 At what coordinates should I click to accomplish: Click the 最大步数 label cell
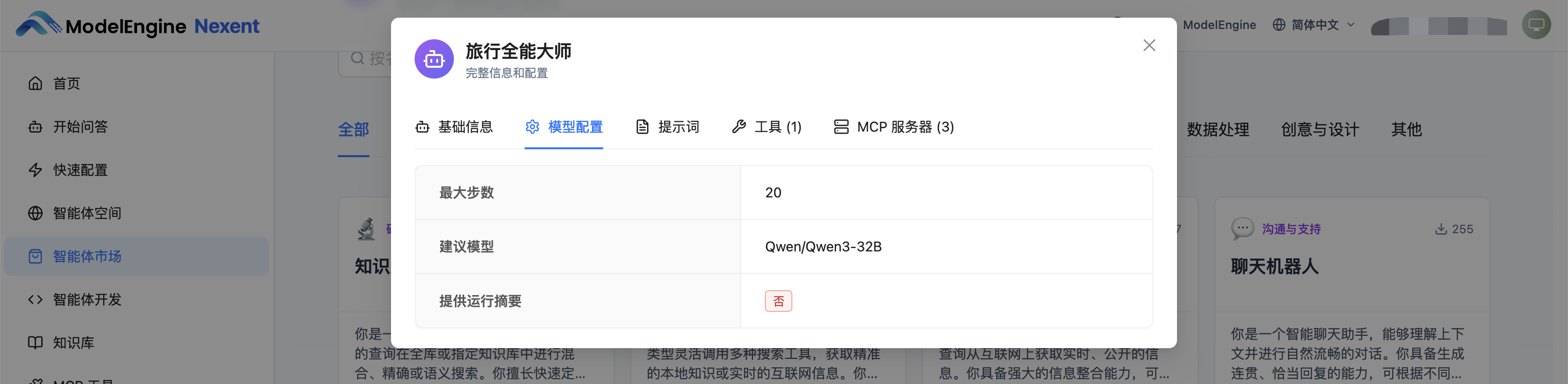578,192
